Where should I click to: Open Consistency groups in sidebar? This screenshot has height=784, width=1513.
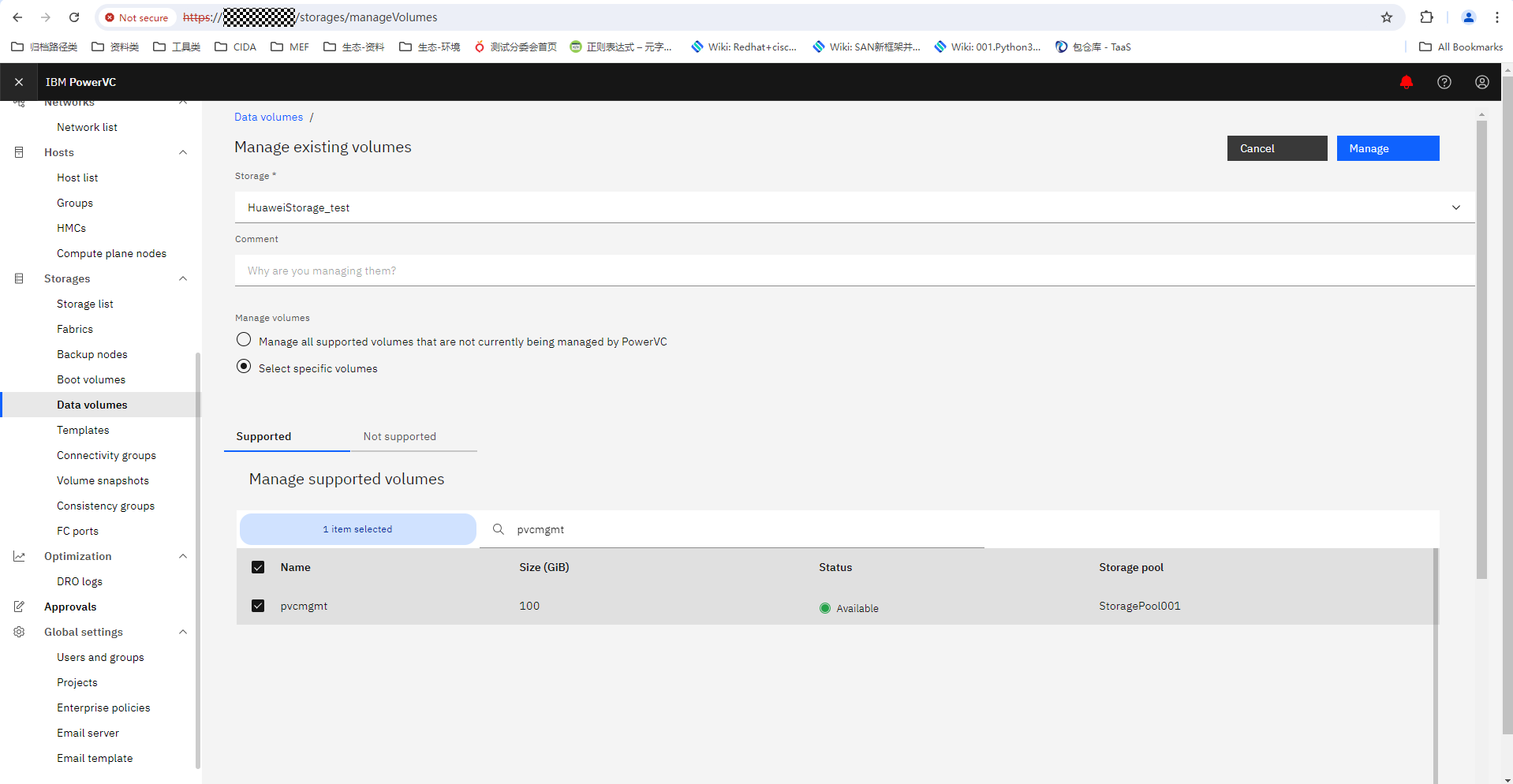coord(106,506)
